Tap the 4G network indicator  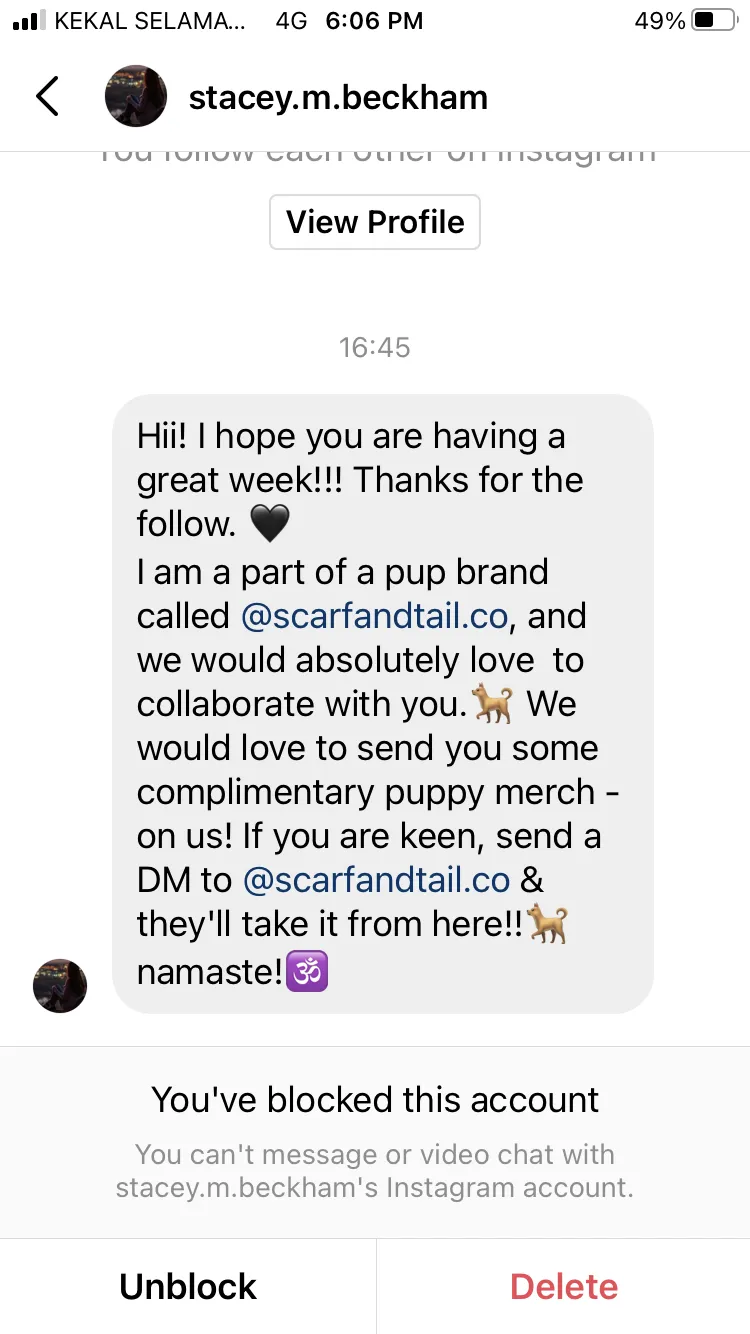tap(291, 20)
